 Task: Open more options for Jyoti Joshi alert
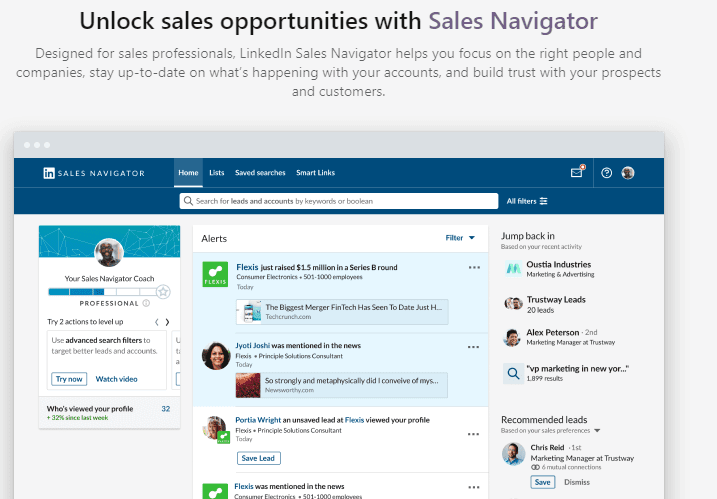[473, 347]
